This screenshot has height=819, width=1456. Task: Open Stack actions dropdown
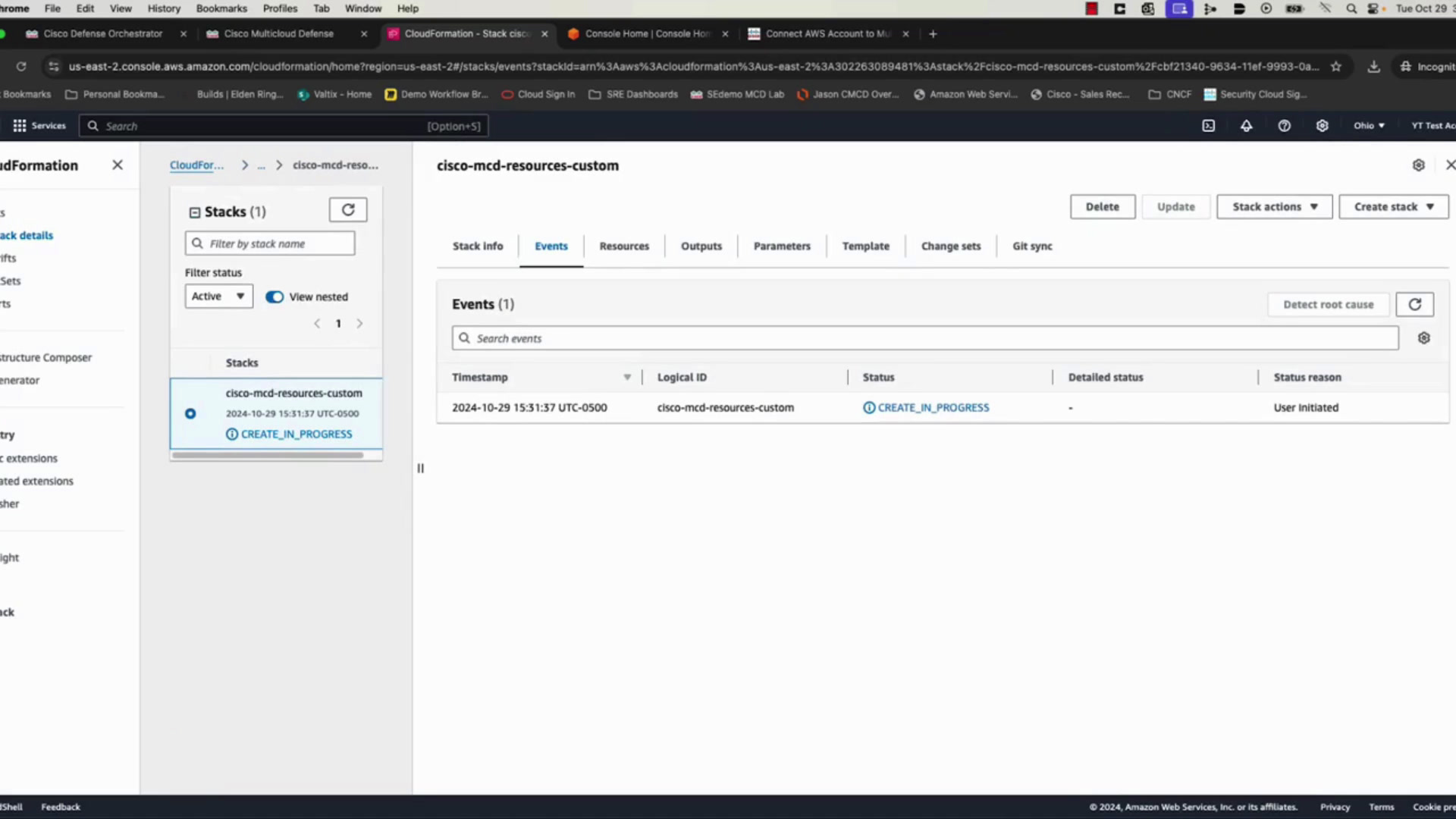tap(1274, 207)
